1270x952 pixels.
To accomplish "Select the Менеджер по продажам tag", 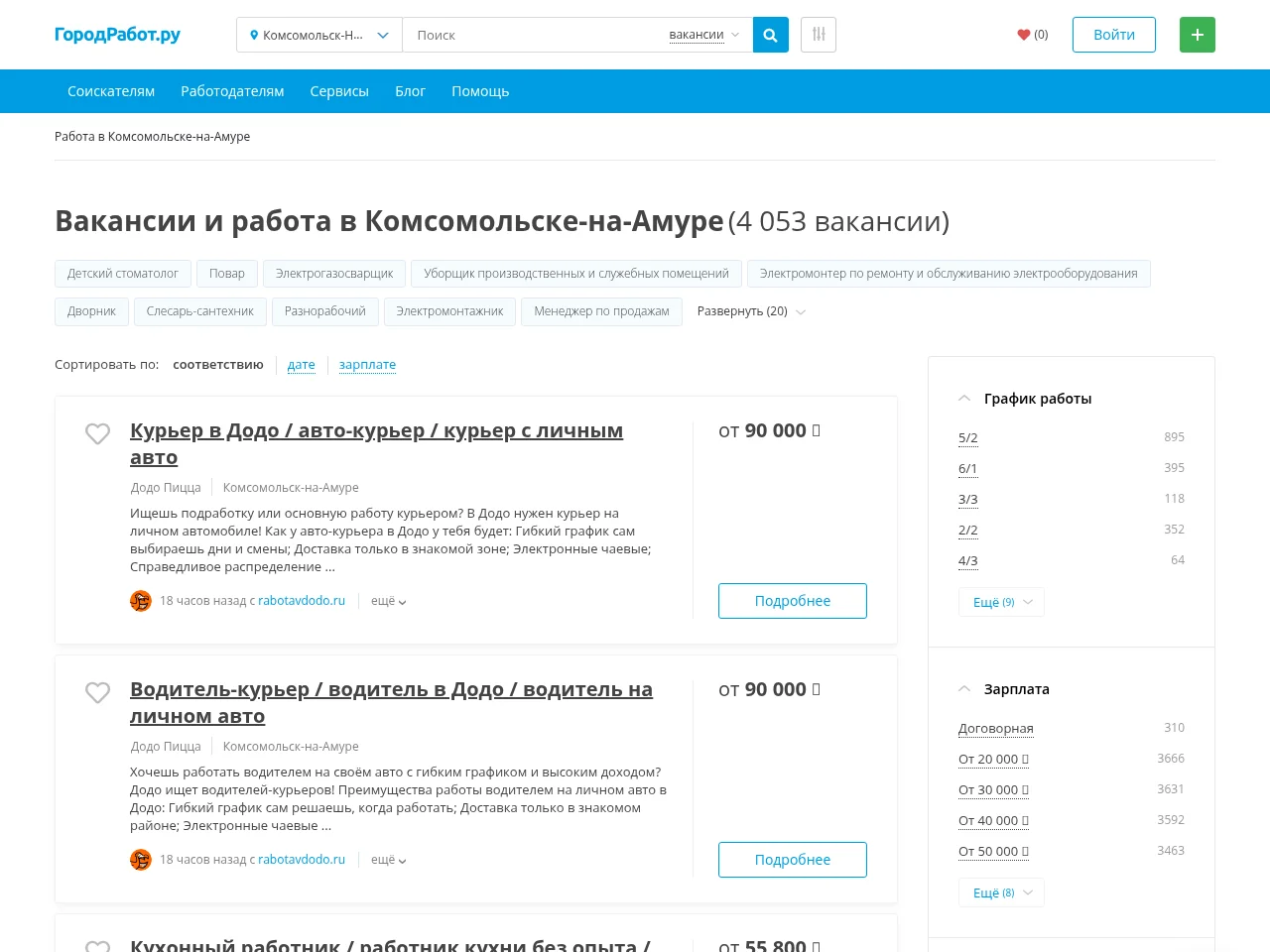I will tap(601, 311).
